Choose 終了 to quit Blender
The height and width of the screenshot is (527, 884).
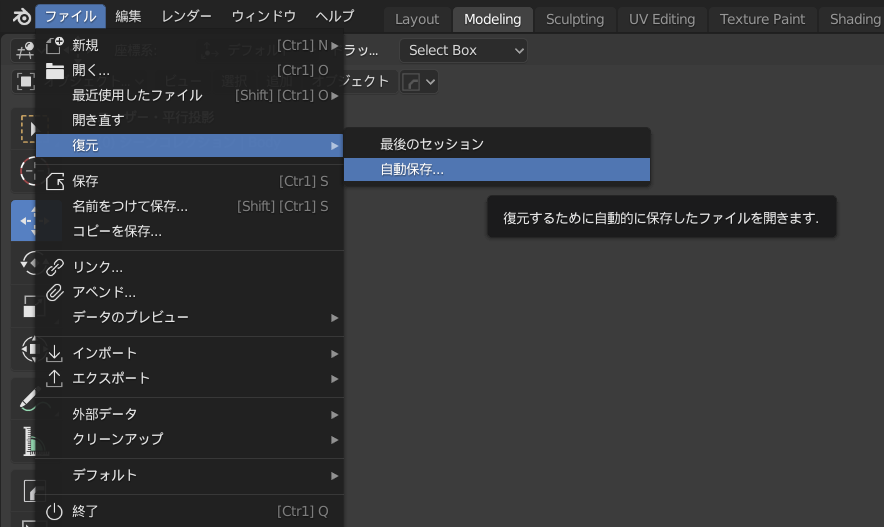click(x=189, y=511)
